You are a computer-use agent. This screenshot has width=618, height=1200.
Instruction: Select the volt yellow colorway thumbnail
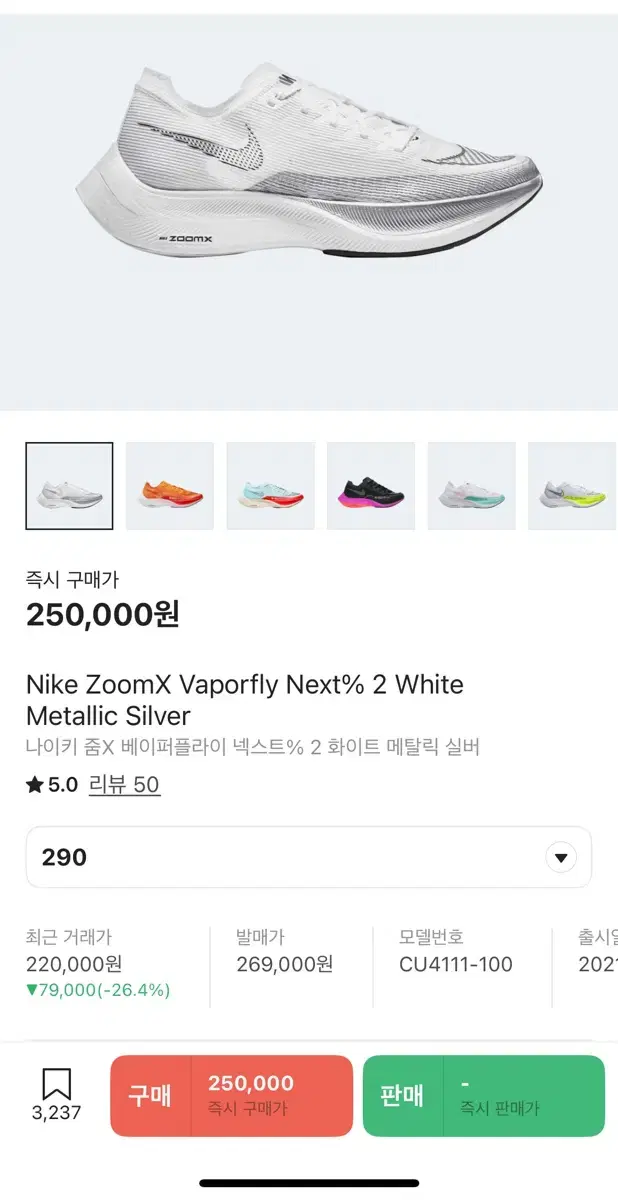[571, 486]
